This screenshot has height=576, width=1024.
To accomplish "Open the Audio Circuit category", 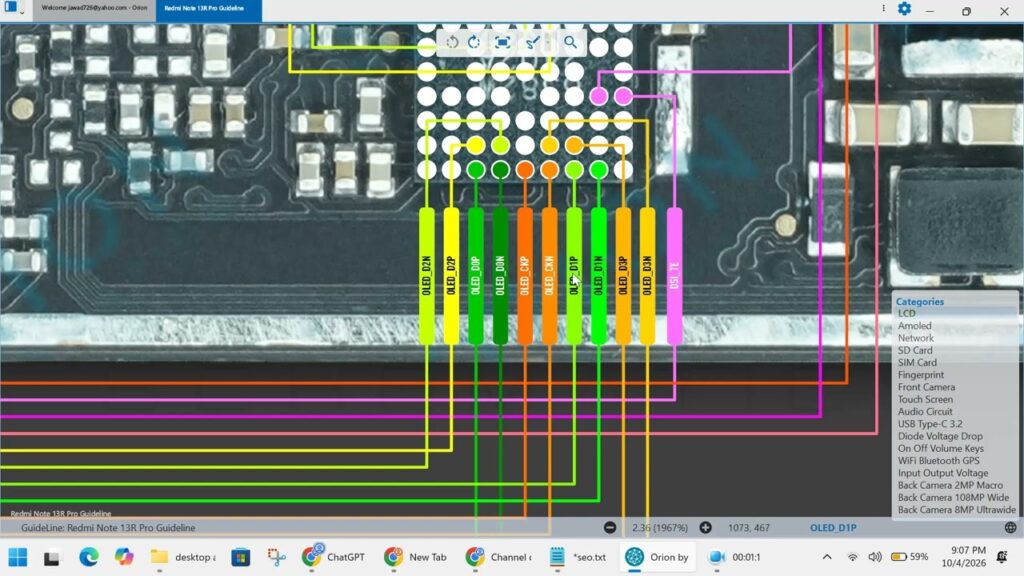I will tap(925, 412).
